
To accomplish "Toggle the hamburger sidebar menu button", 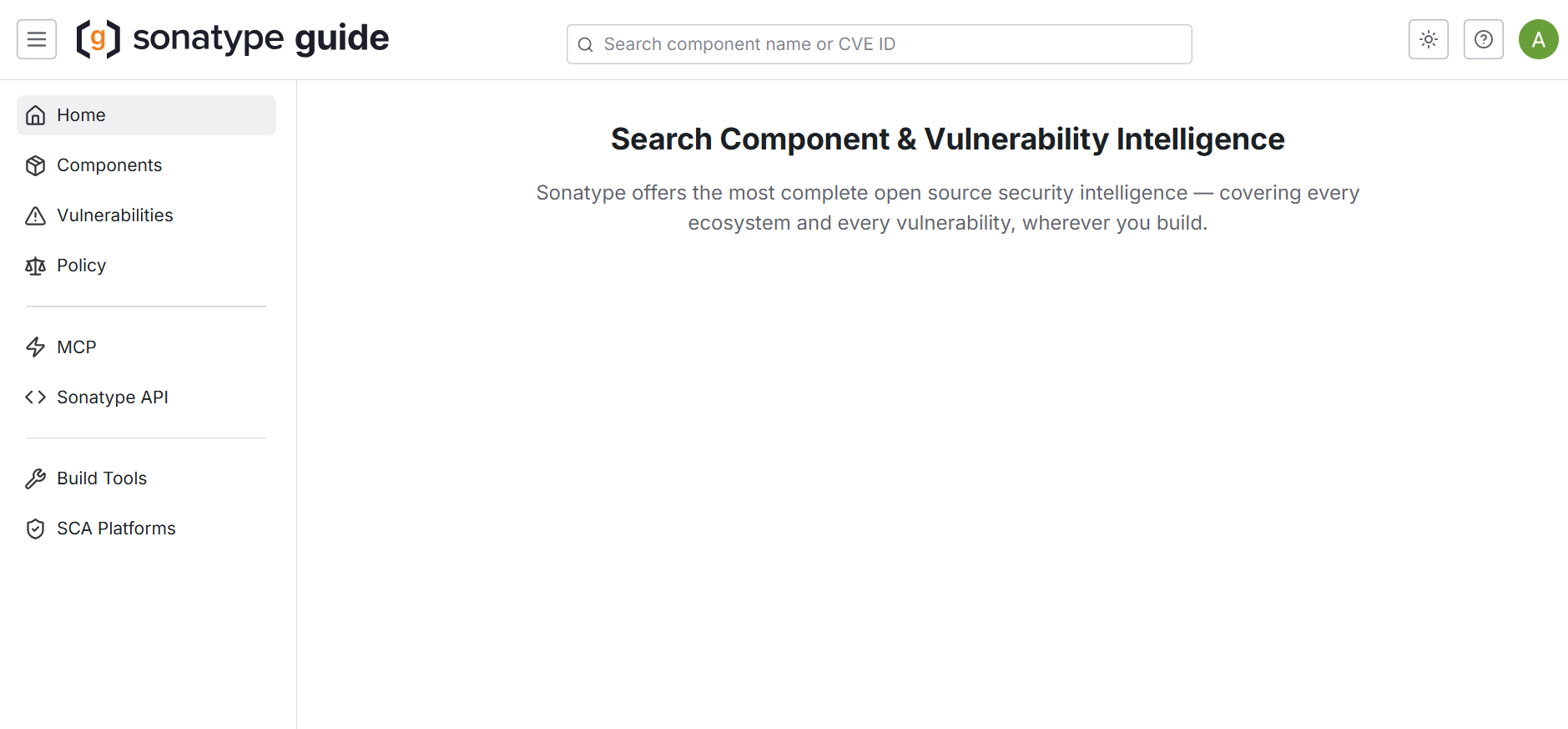I will pyautogui.click(x=37, y=39).
